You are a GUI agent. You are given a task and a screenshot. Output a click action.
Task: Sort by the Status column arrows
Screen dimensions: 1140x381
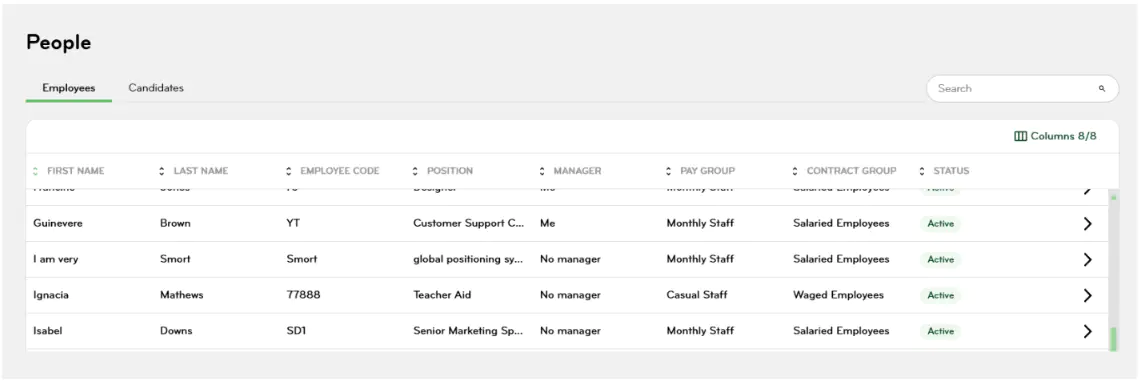922,171
